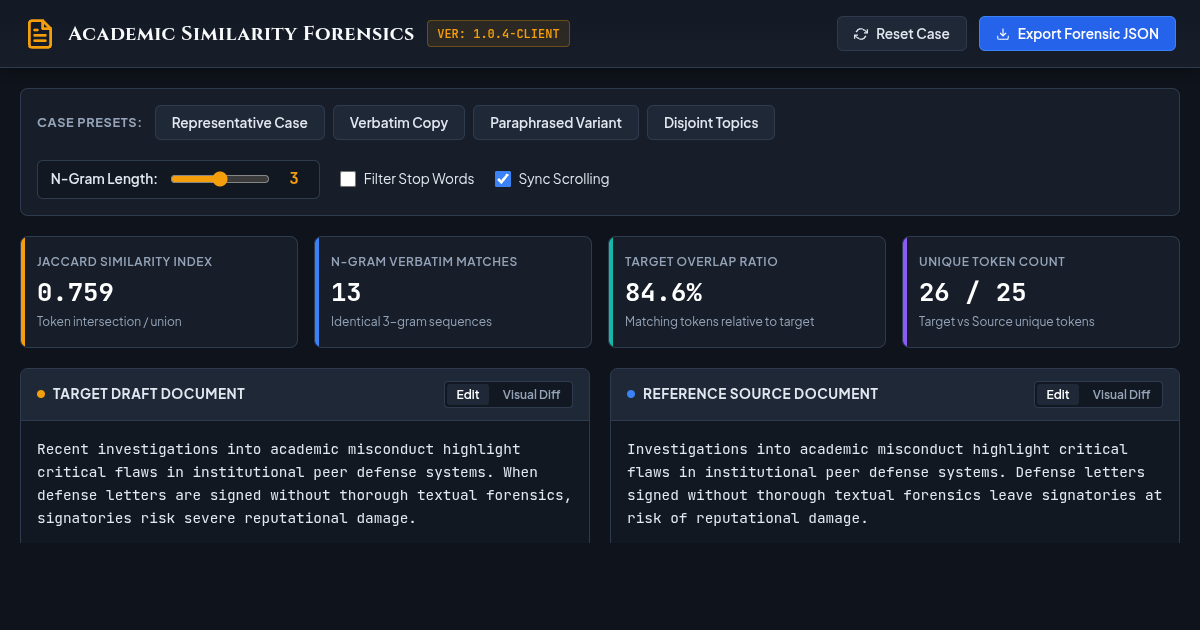Load the Representative Case preset
The image size is (1200, 630).
[x=240, y=123]
